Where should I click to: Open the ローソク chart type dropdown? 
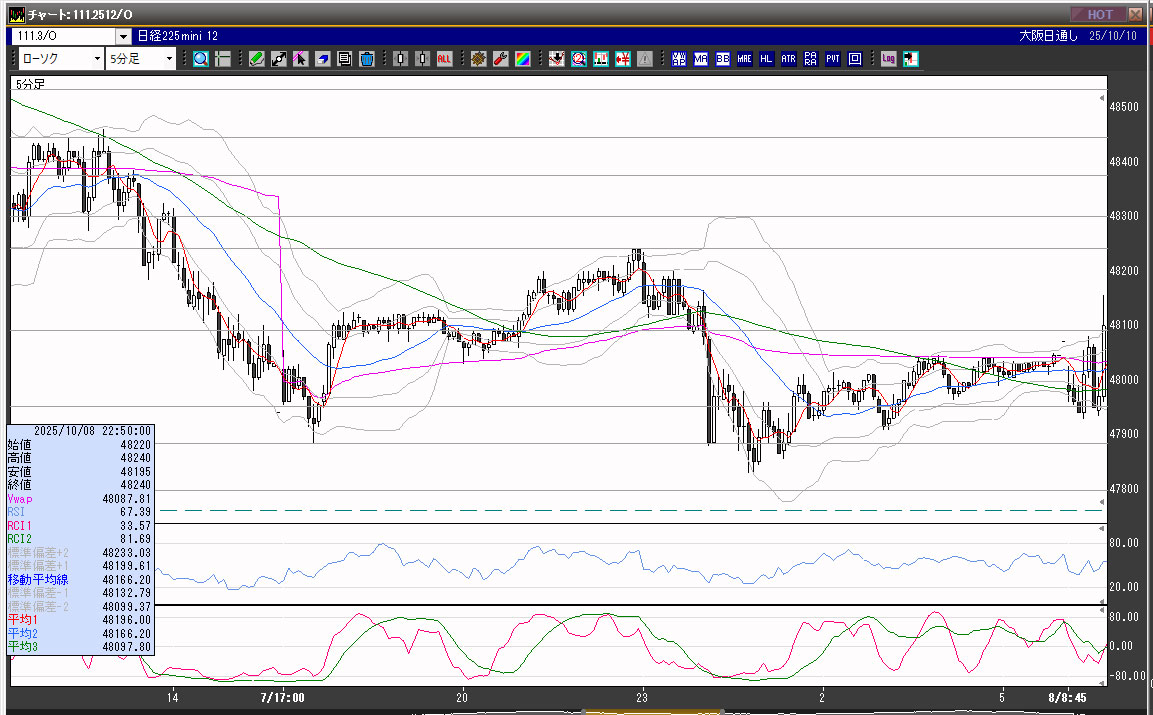60,59
